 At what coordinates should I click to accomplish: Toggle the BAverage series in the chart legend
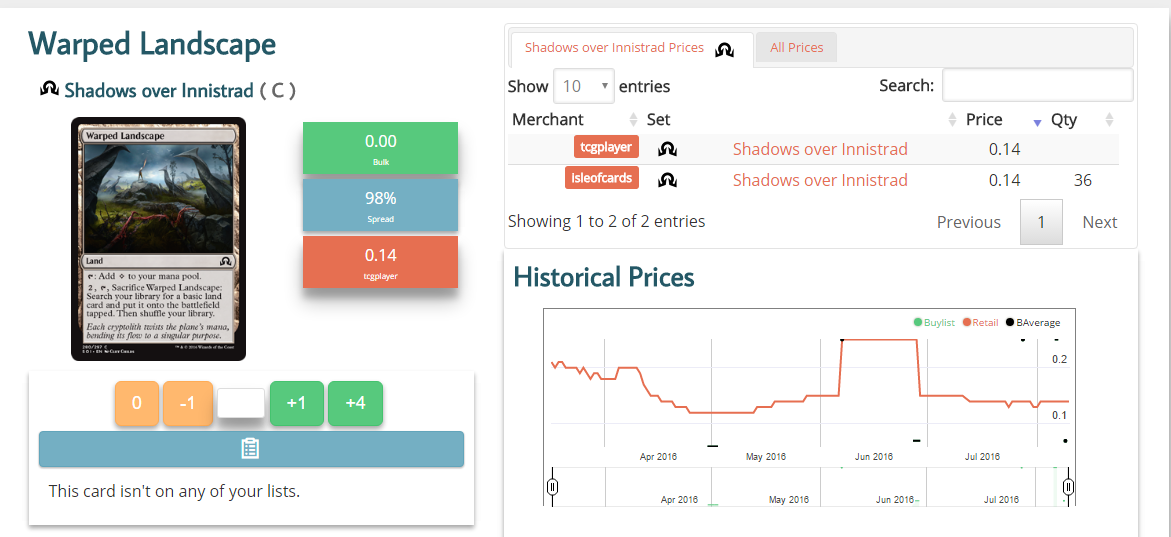click(x=1033, y=323)
